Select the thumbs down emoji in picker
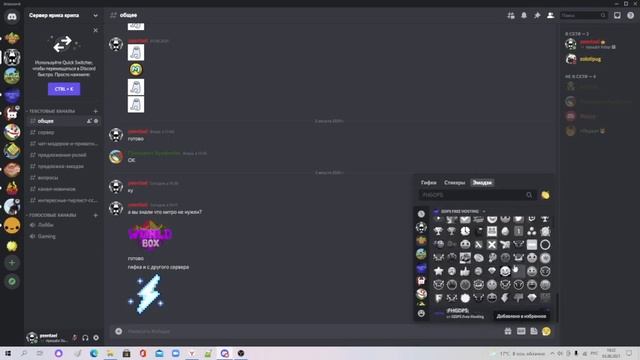 coord(518,298)
